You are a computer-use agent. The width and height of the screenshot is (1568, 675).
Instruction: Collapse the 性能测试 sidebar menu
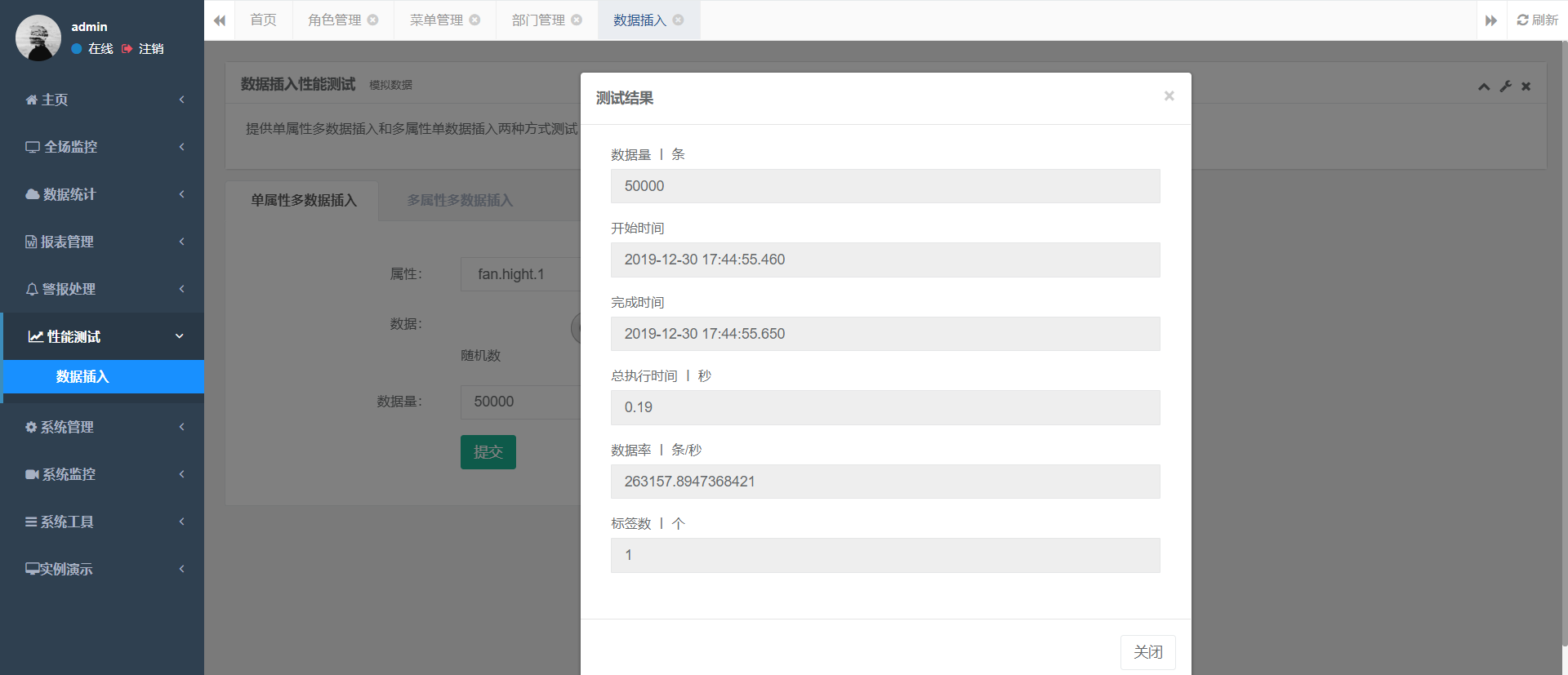coord(102,336)
